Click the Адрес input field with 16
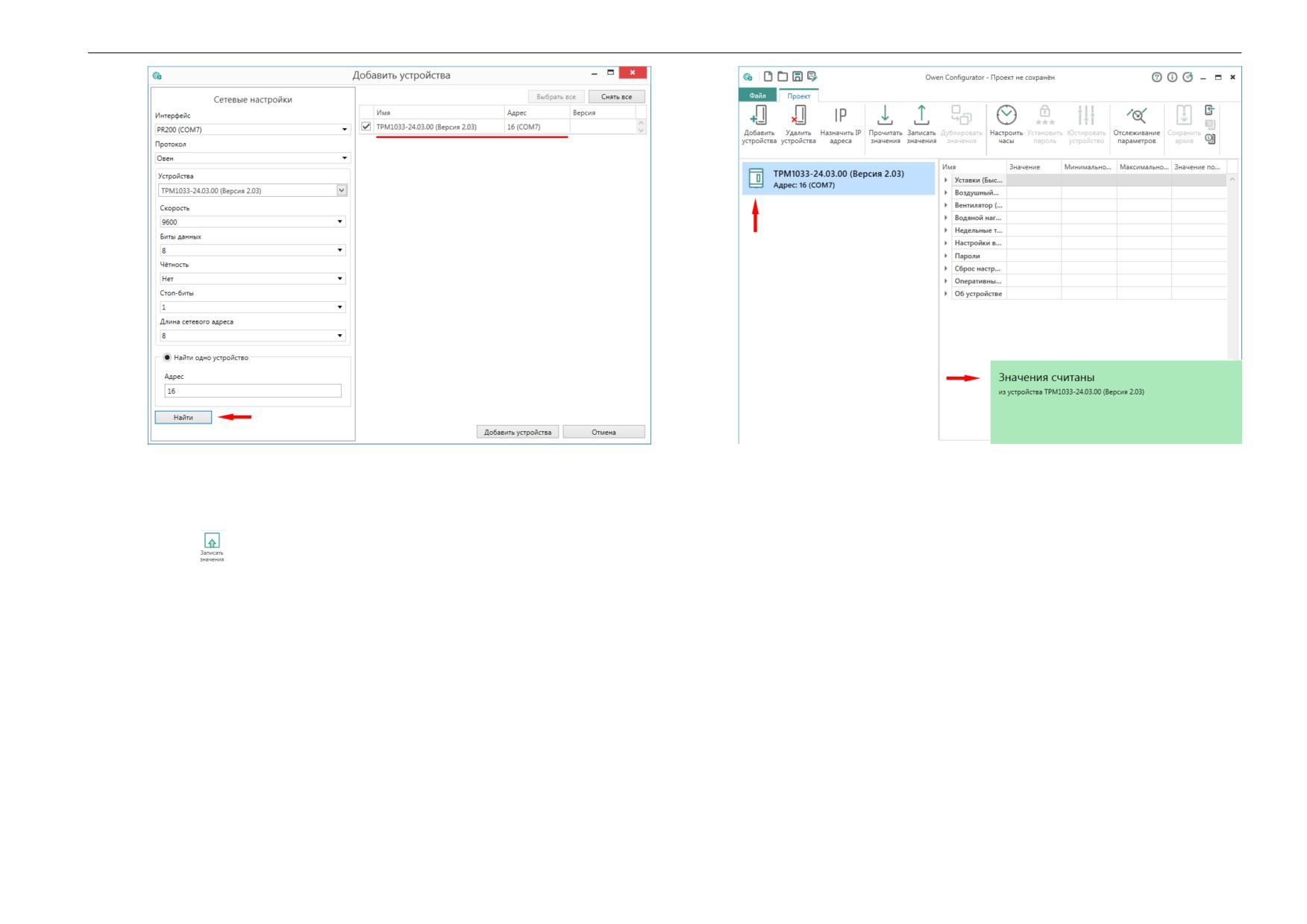Screen dimensions: 1307x924 click(253, 391)
